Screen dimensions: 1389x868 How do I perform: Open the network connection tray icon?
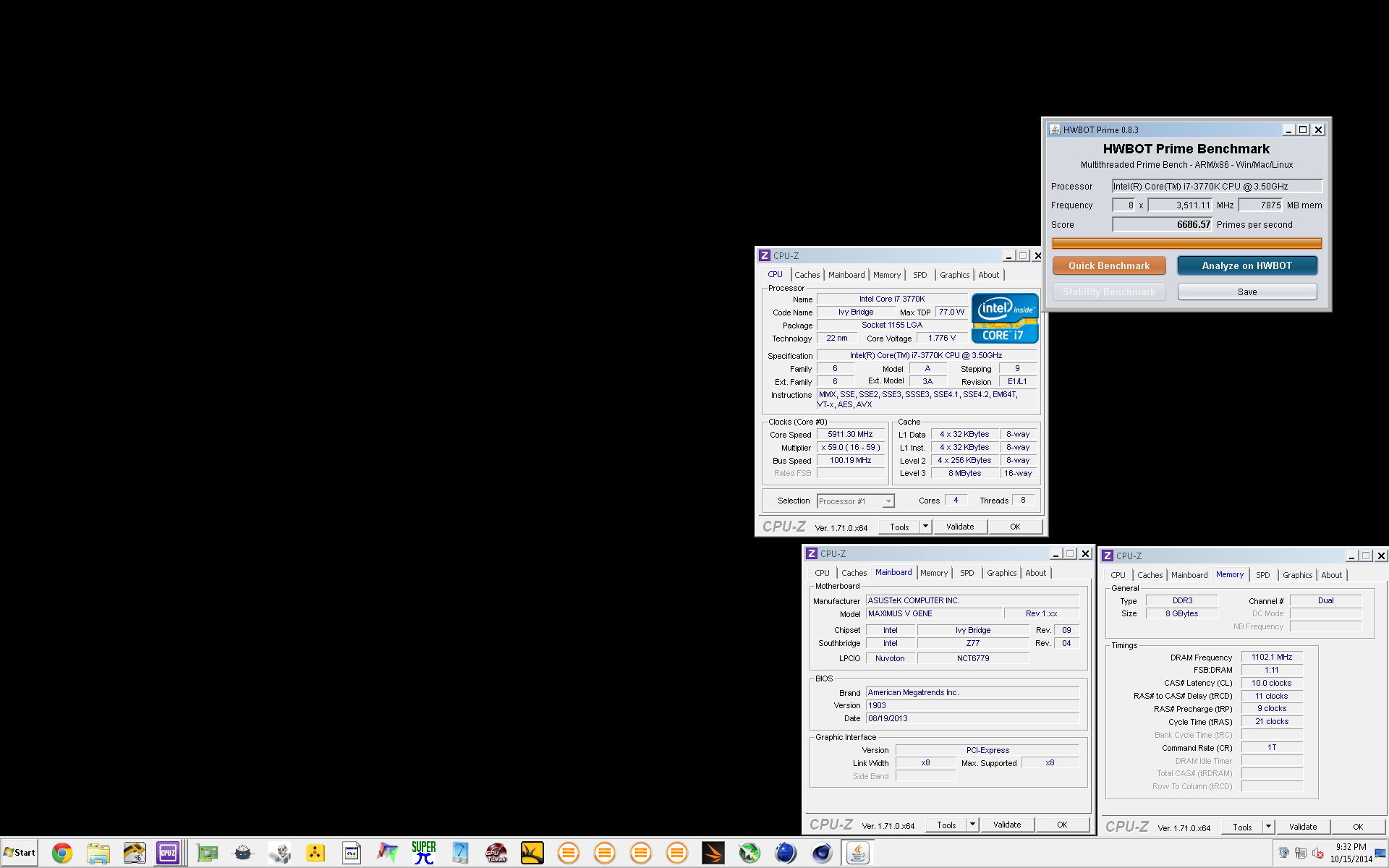point(1301,853)
